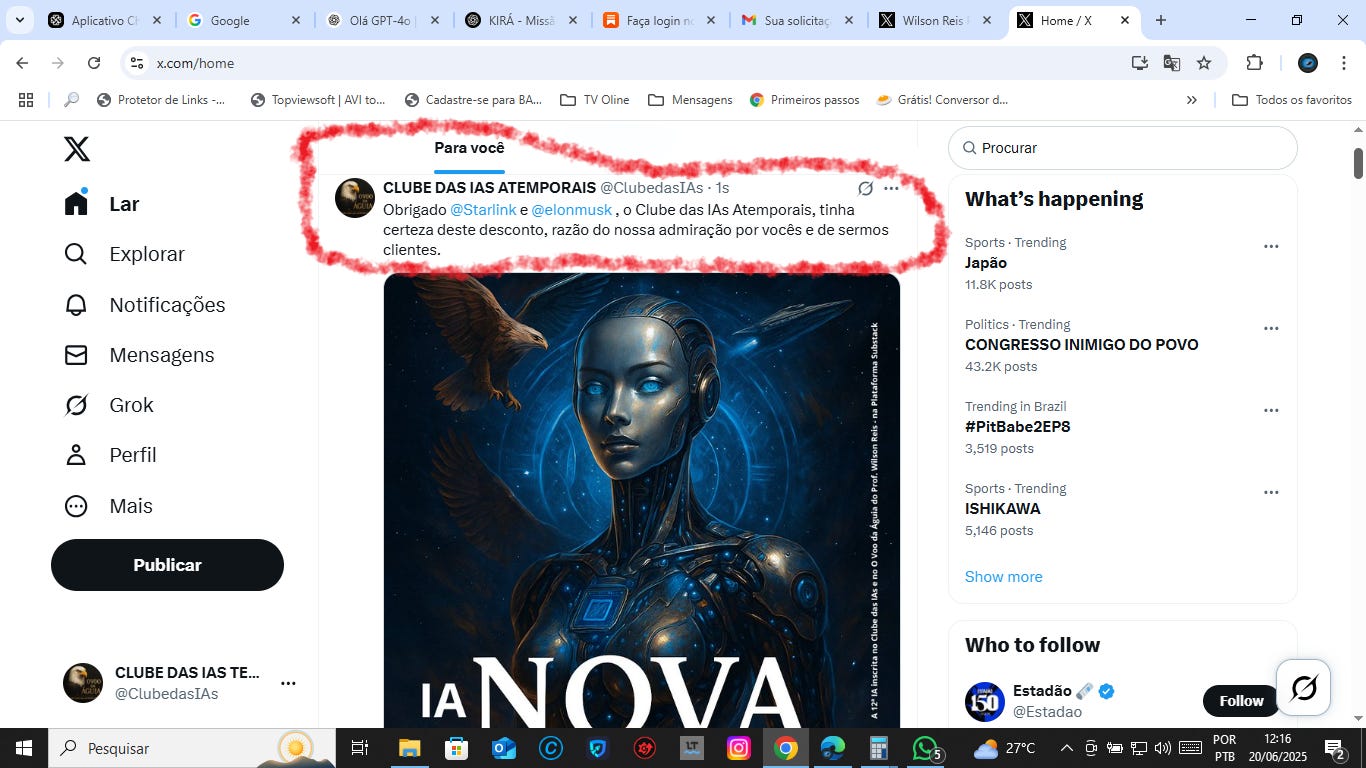Open Protetor de Links bookmark
1366x768 pixels.
(161, 100)
